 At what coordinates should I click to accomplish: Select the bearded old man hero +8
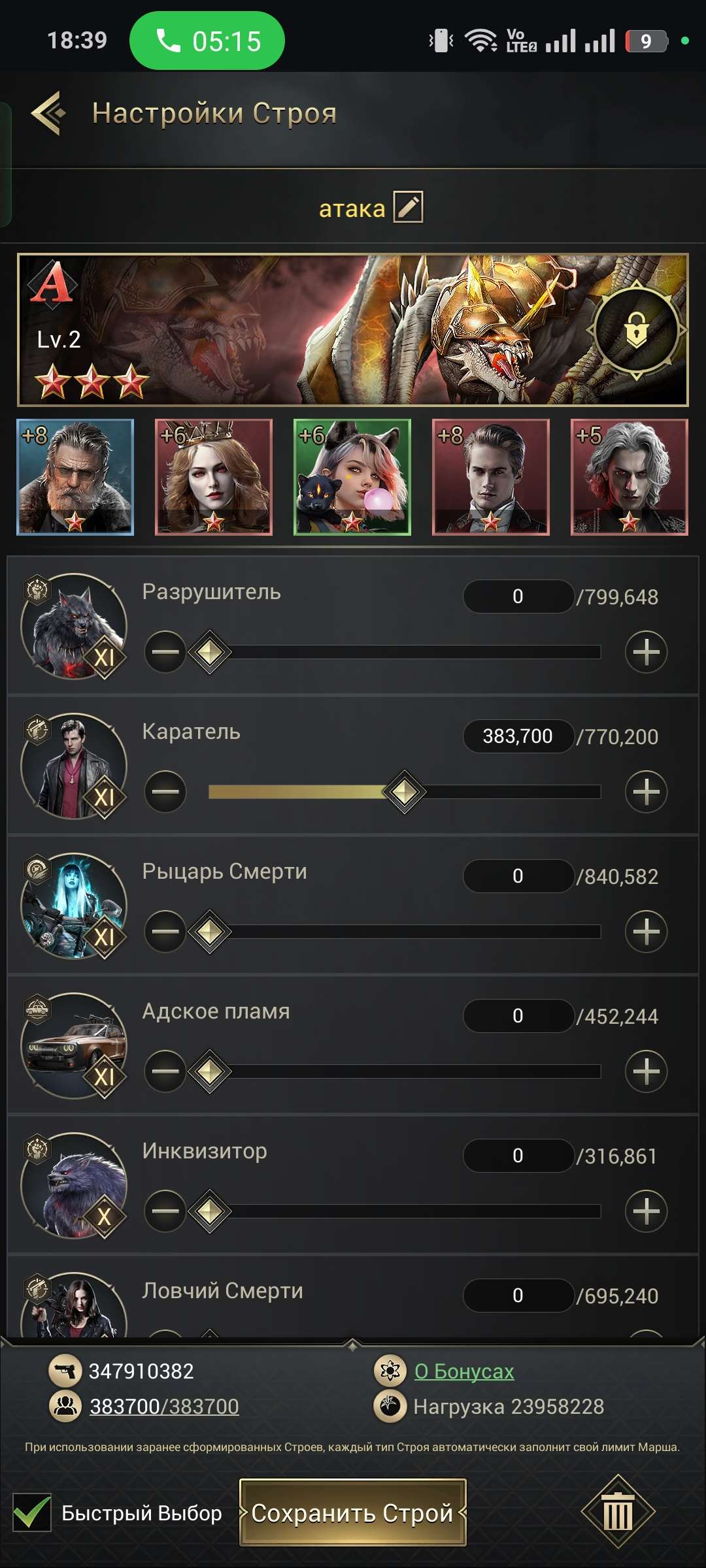75,477
